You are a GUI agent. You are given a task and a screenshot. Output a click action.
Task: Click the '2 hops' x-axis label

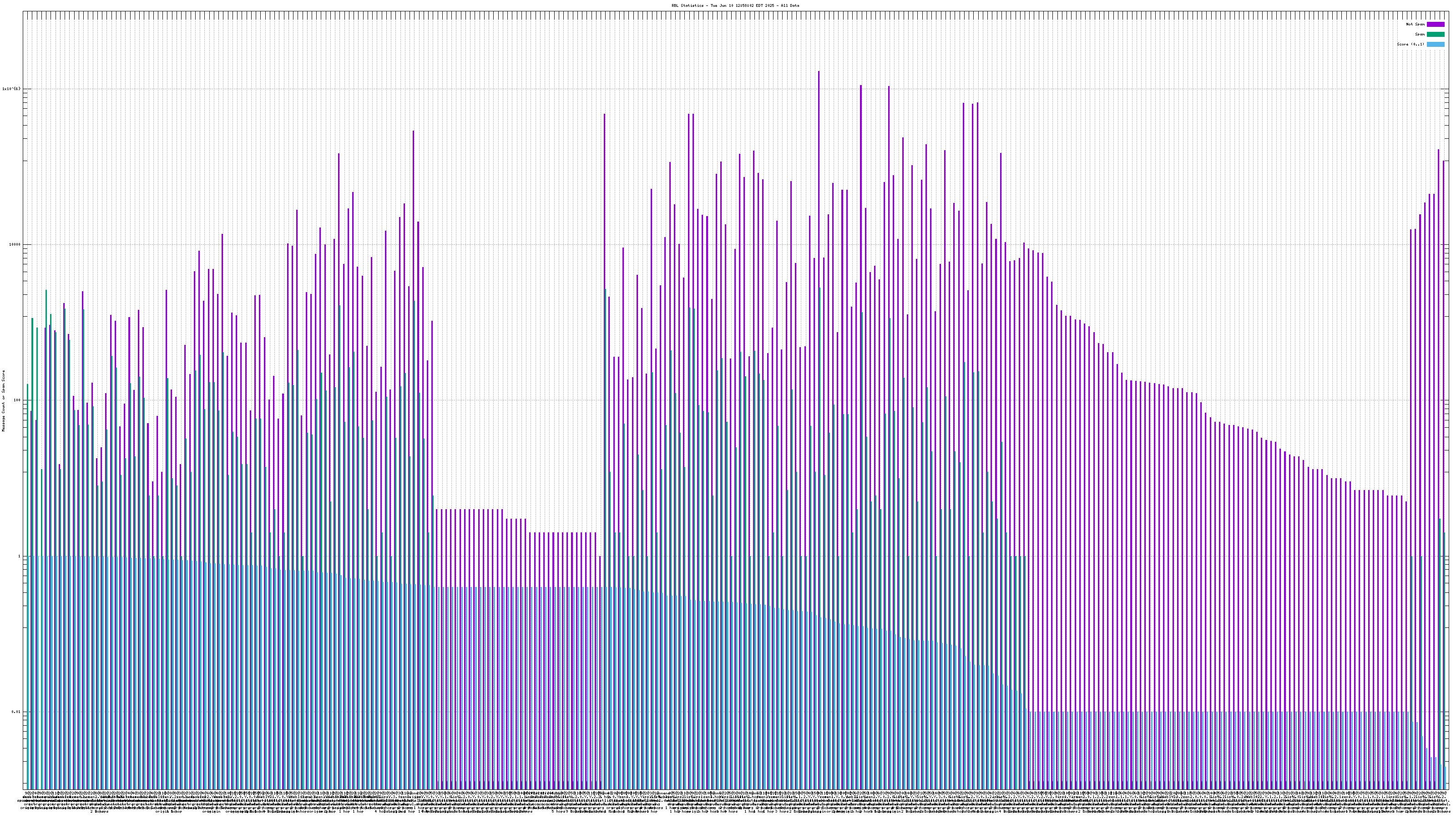100,812
